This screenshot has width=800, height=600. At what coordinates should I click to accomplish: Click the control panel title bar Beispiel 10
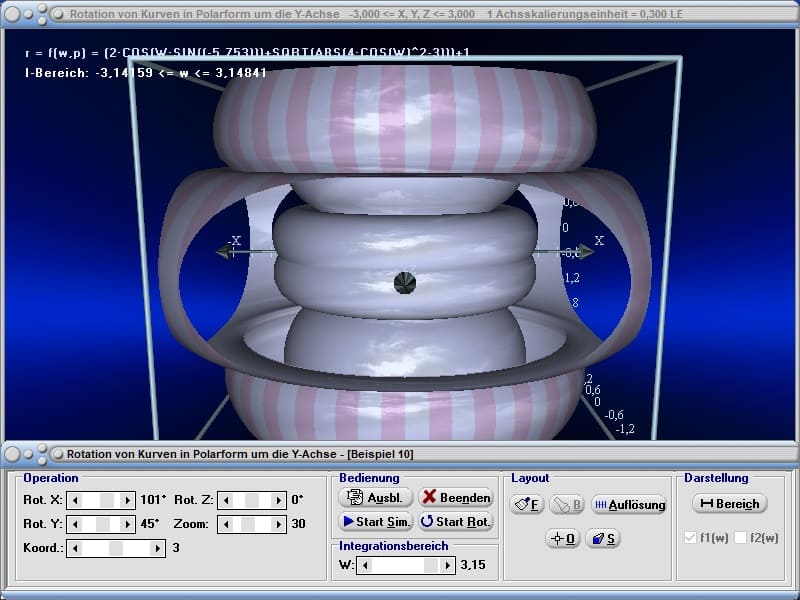[x=400, y=454]
